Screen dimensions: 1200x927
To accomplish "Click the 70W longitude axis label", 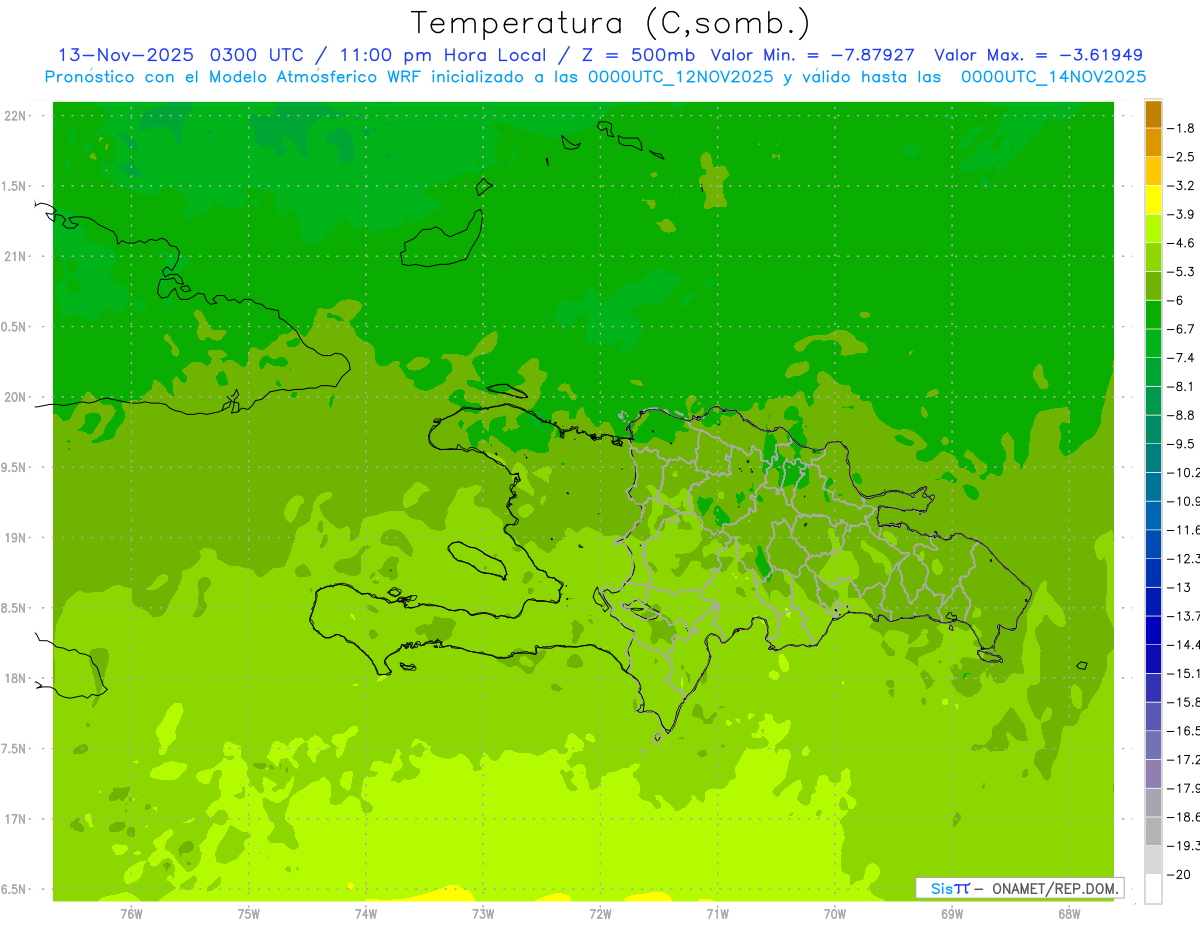I will click(834, 914).
